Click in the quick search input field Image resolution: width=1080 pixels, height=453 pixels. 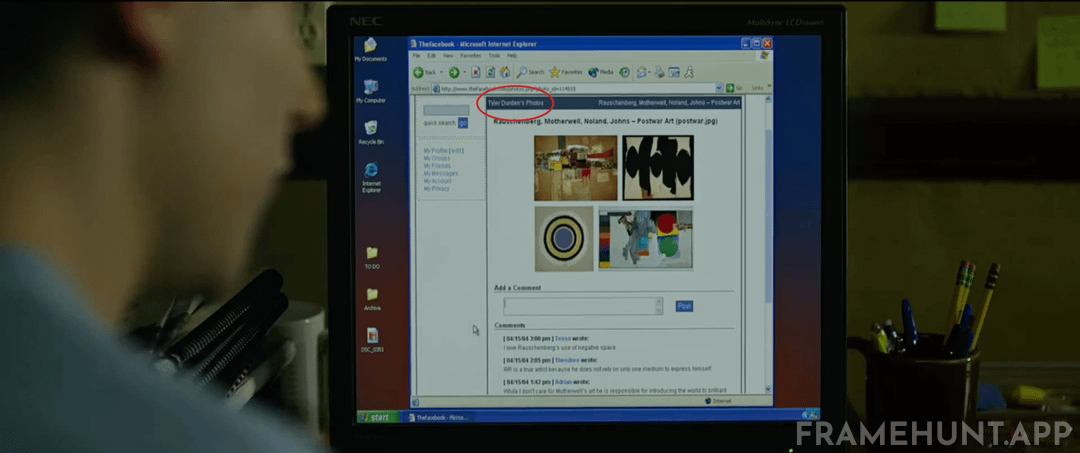pos(446,110)
